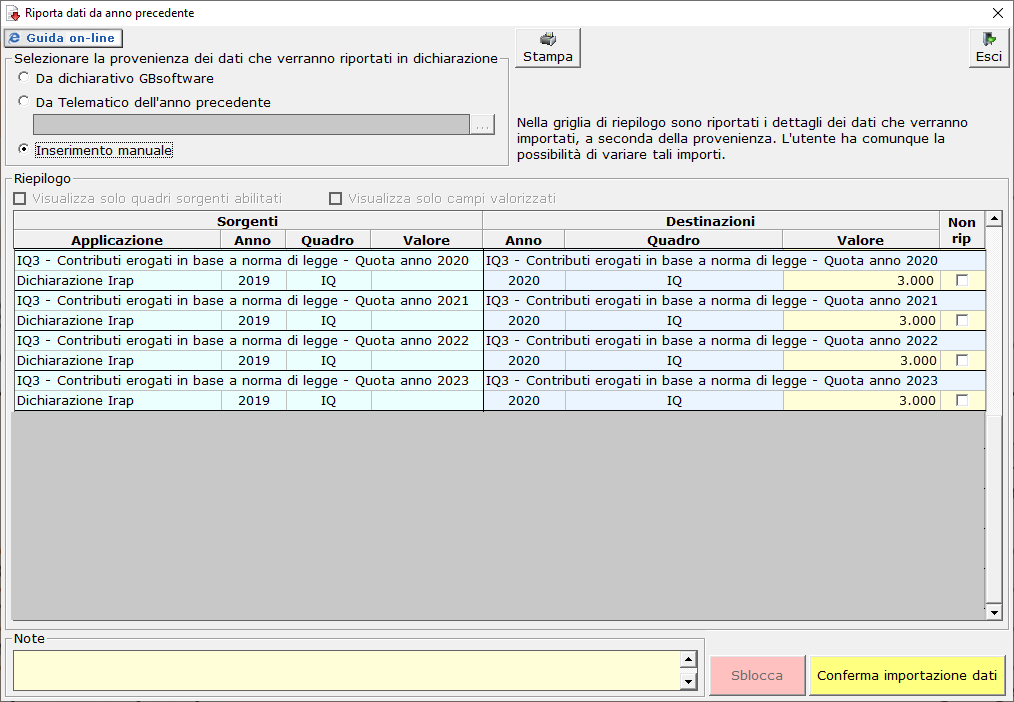Click the Note field's scroll down arrow
The width and height of the screenshot is (1014, 702).
point(687,682)
